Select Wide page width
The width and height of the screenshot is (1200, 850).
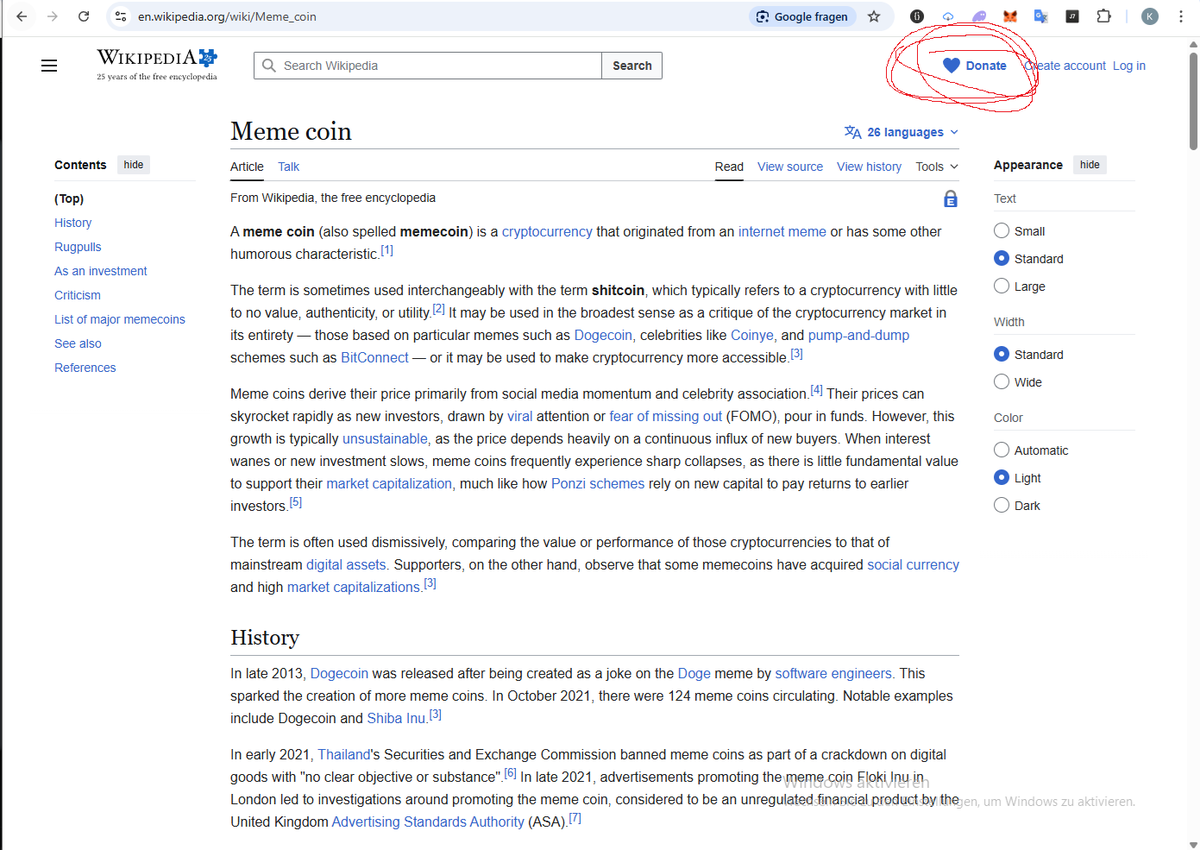(1001, 382)
